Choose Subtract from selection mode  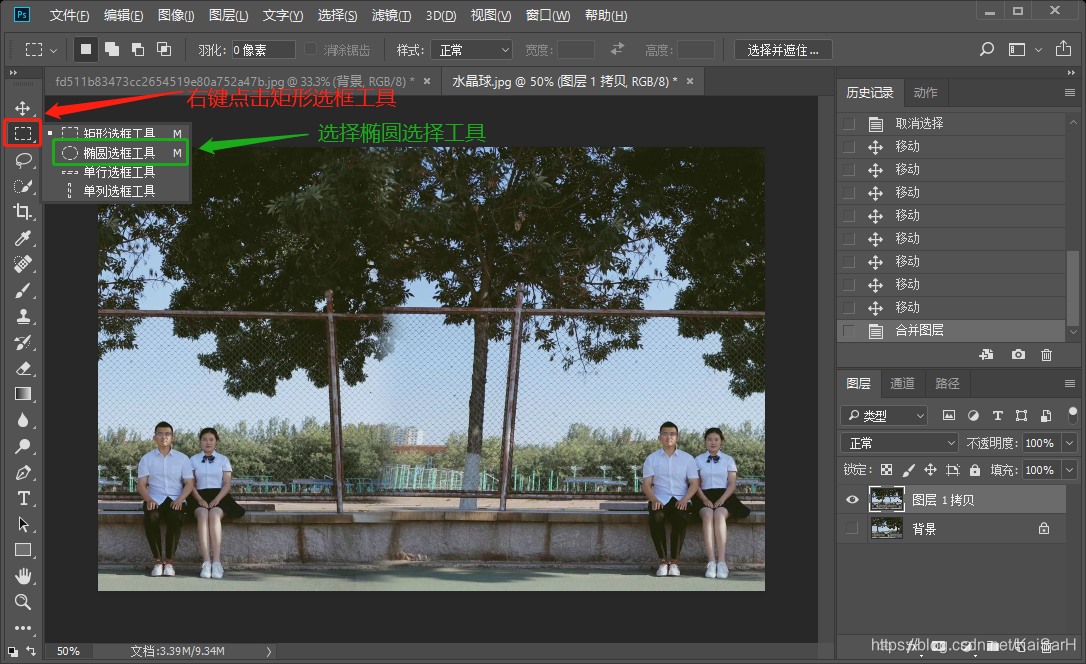coord(138,49)
